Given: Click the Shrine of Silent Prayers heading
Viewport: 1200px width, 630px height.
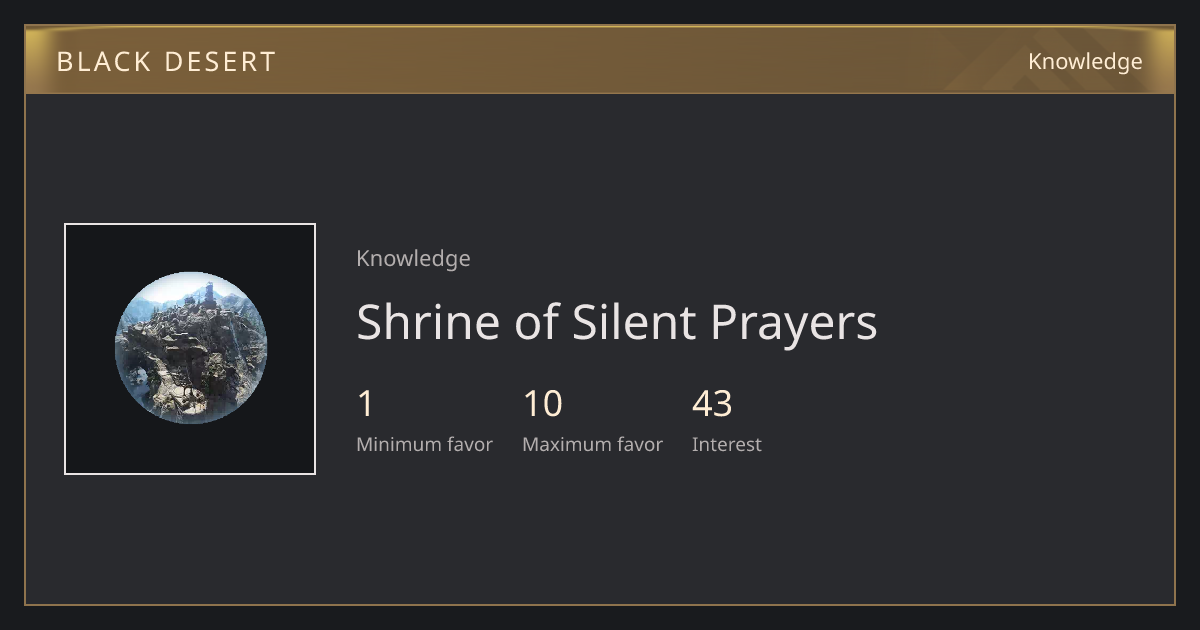Looking at the screenshot, I should click(x=617, y=322).
